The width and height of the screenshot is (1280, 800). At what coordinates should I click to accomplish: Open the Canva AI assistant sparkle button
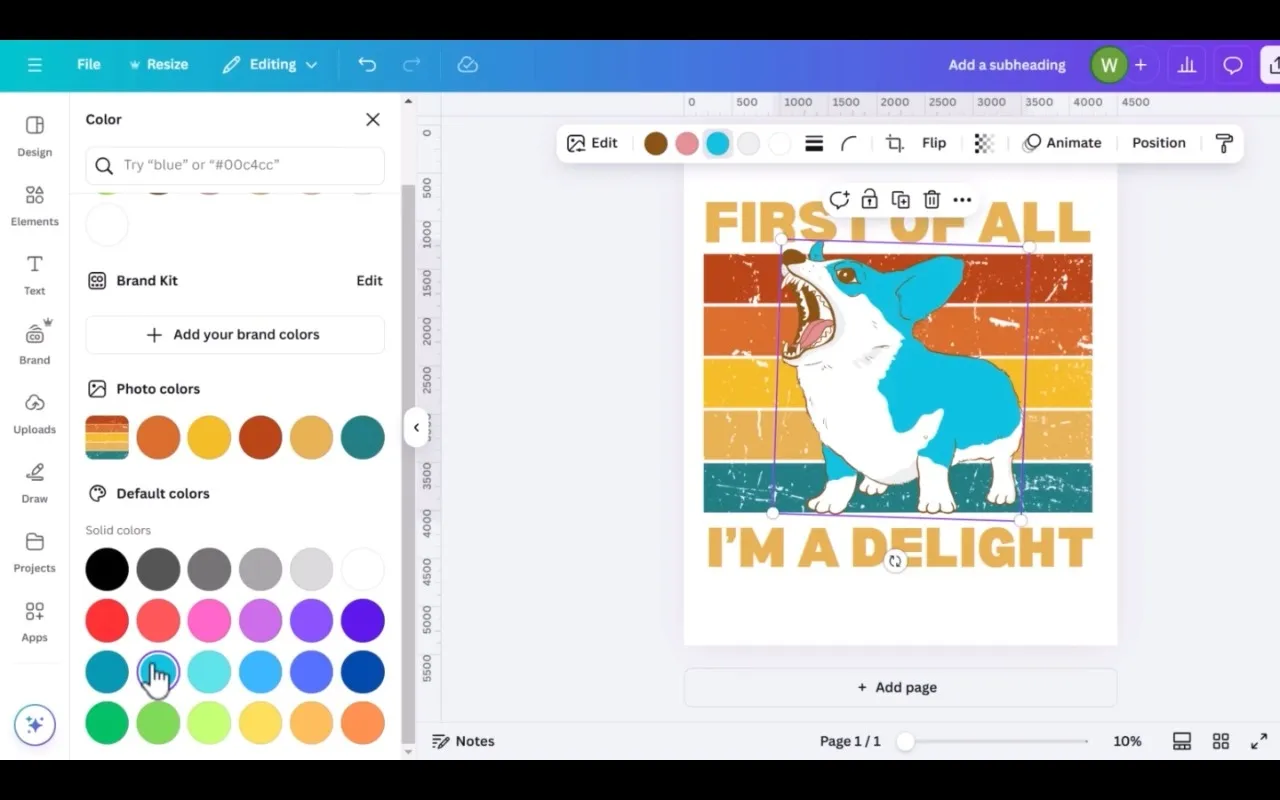[x=35, y=725]
